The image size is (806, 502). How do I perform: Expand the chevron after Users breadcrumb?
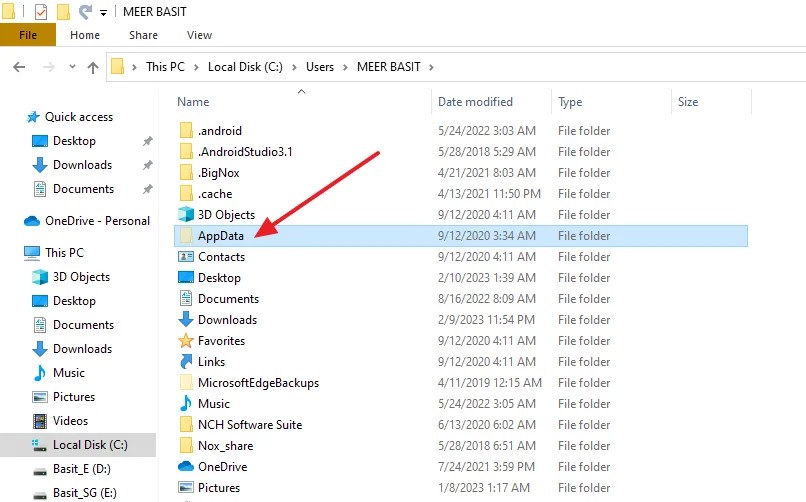pyautogui.click(x=345, y=67)
